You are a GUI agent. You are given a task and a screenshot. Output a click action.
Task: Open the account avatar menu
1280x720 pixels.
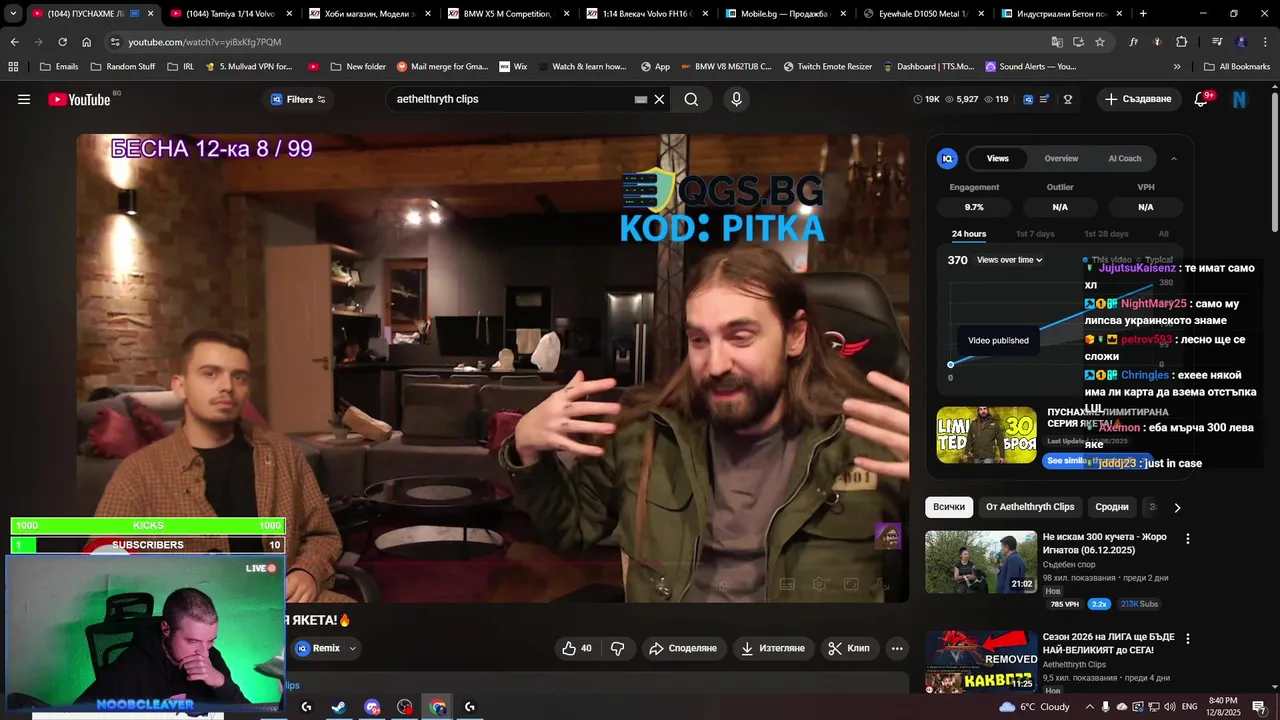pos(1240,99)
